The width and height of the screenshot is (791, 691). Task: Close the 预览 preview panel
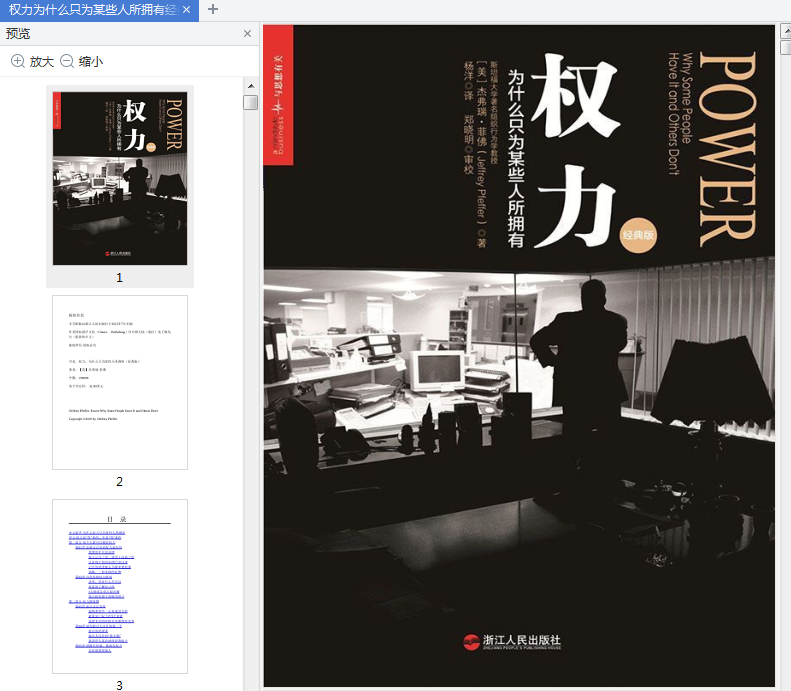pyautogui.click(x=247, y=33)
